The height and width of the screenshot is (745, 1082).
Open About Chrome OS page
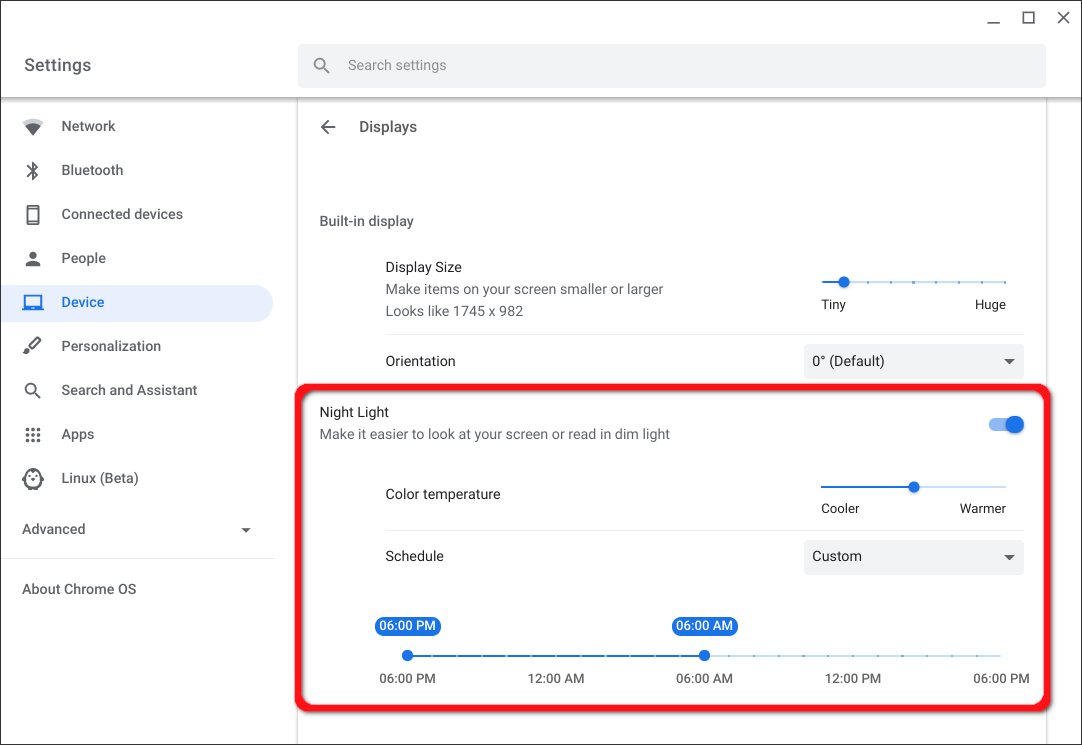79,589
